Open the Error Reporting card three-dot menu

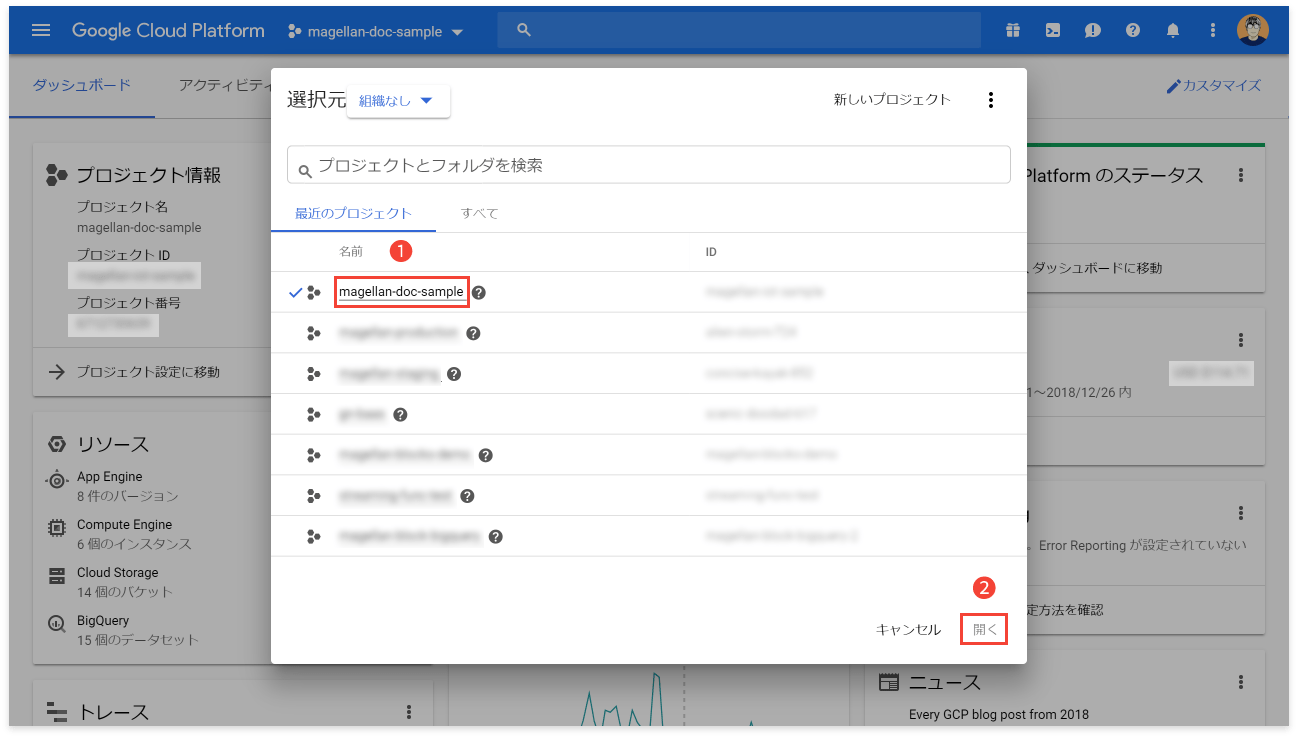point(1241,513)
